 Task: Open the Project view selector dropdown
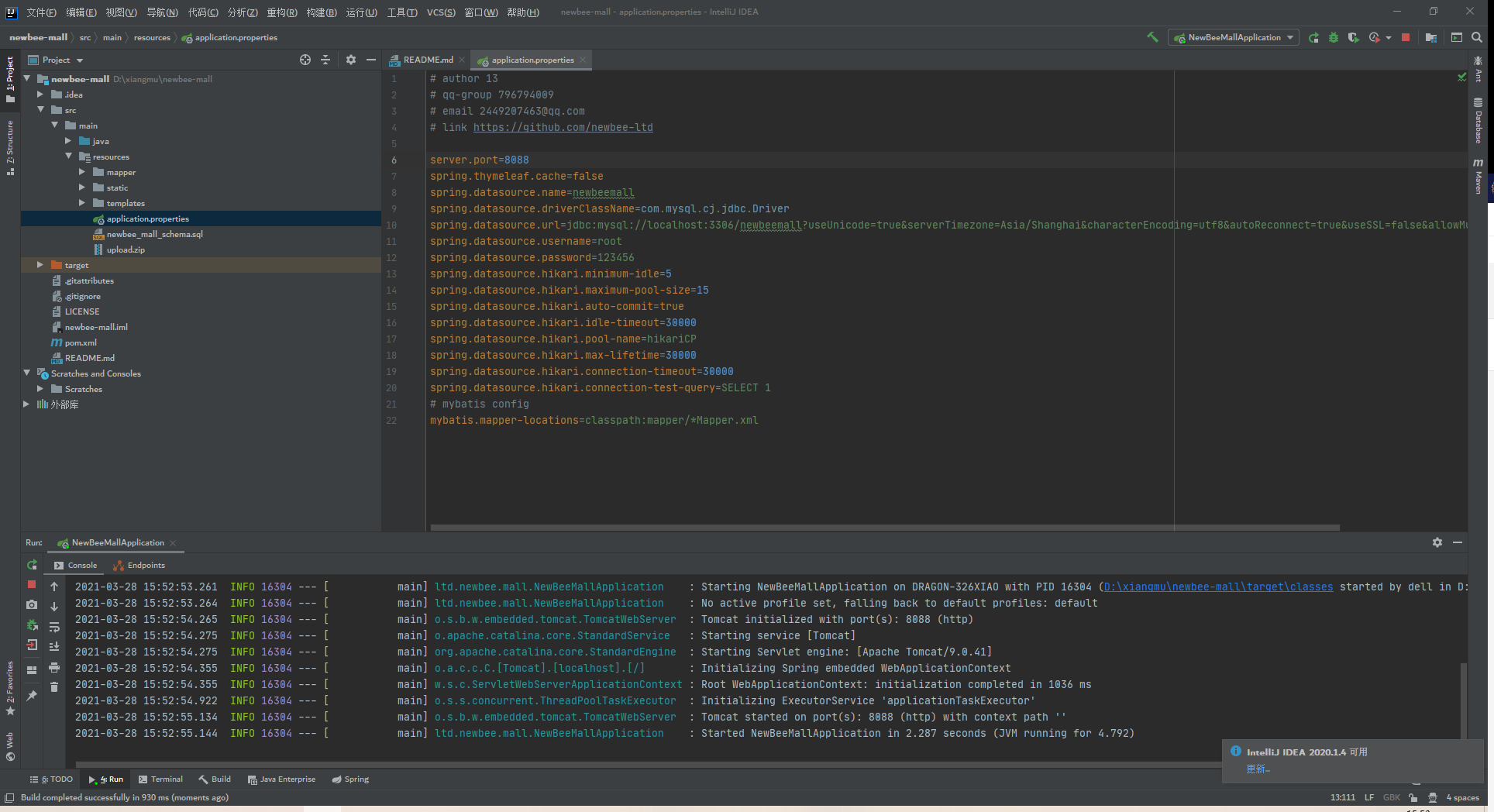click(55, 60)
